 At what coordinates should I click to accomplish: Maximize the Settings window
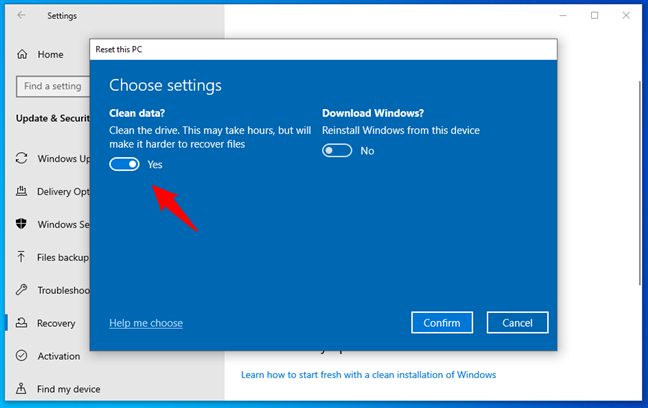(x=594, y=15)
